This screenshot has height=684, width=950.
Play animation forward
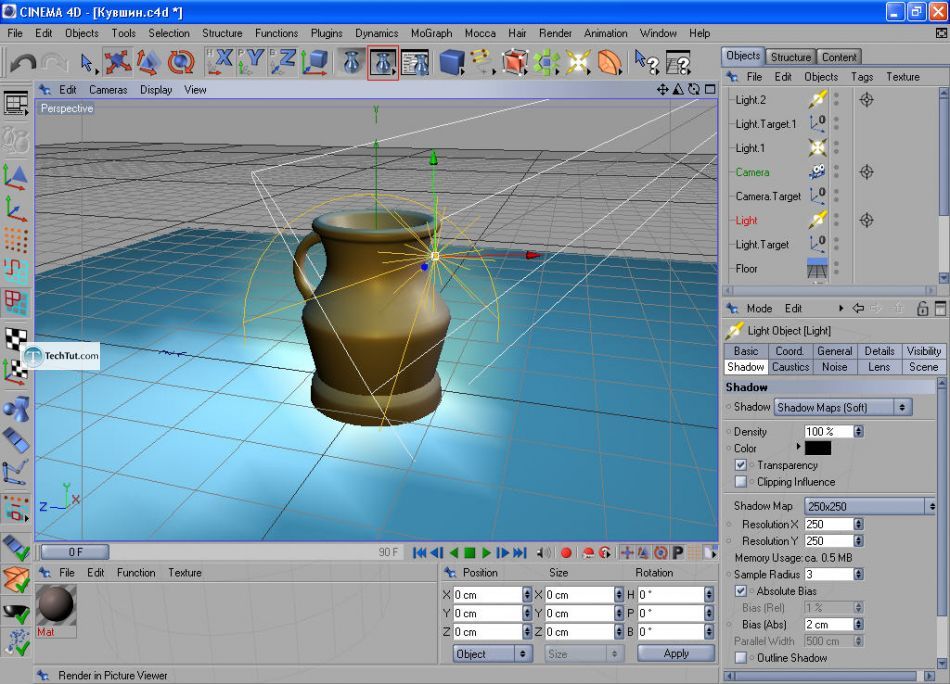[486, 553]
